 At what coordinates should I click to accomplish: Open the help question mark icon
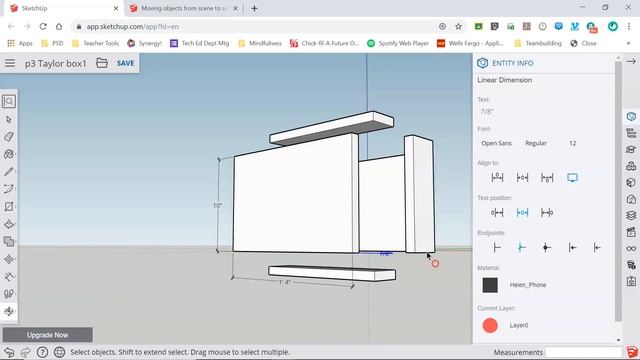coord(42,352)
